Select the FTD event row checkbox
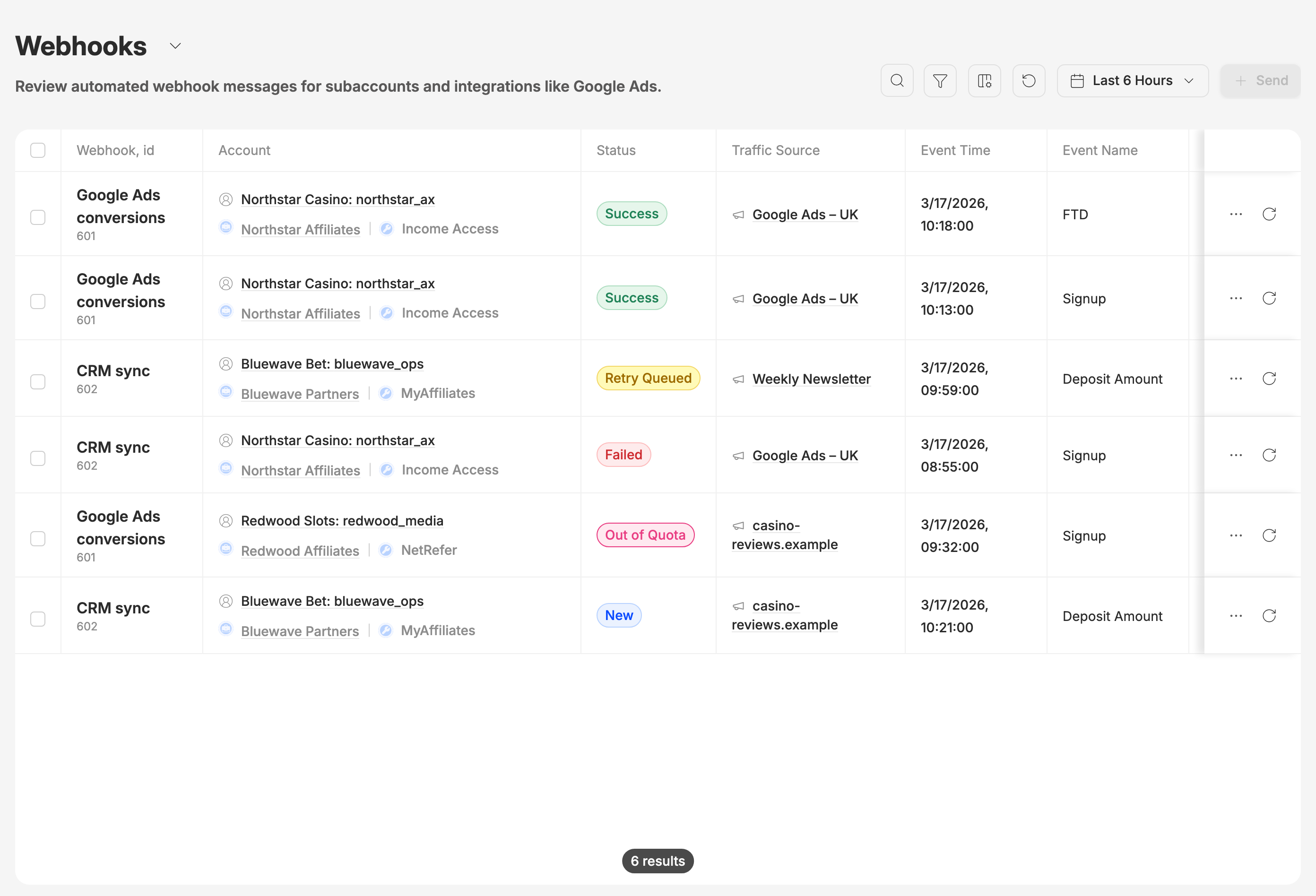Screen dimensions: 1316x896 coord(38,217)
